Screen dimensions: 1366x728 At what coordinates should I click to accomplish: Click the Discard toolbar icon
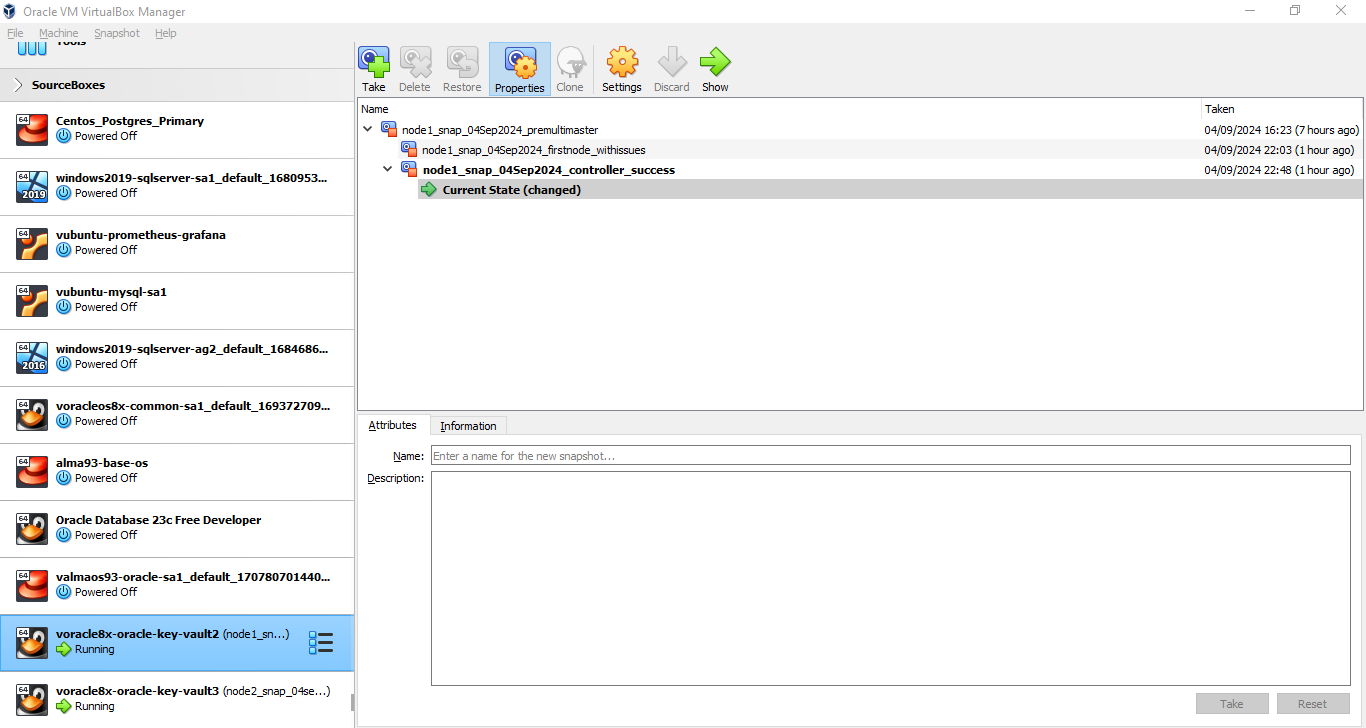[672, 62]
